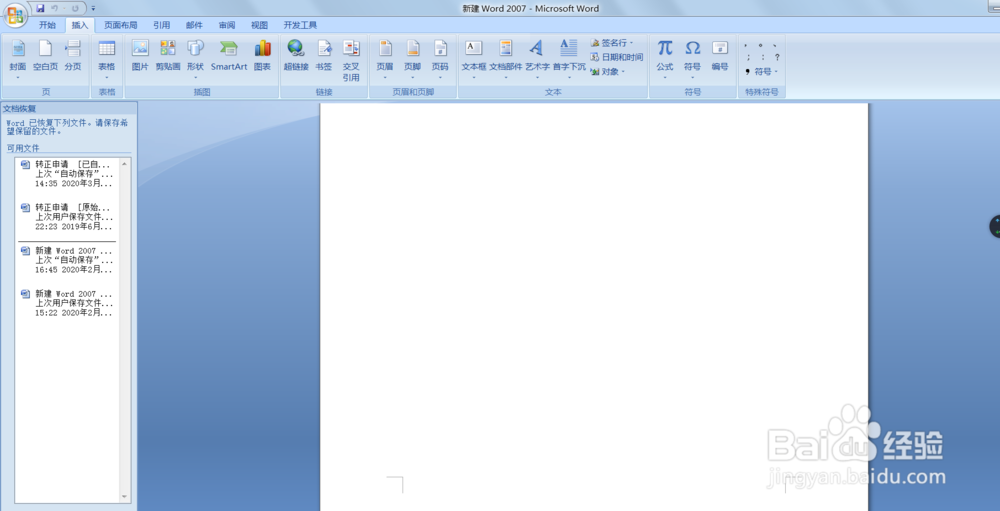Open Customize Quick Access Toolbar dropdown
1000x511 pixels.
click(x=93, y=9)
